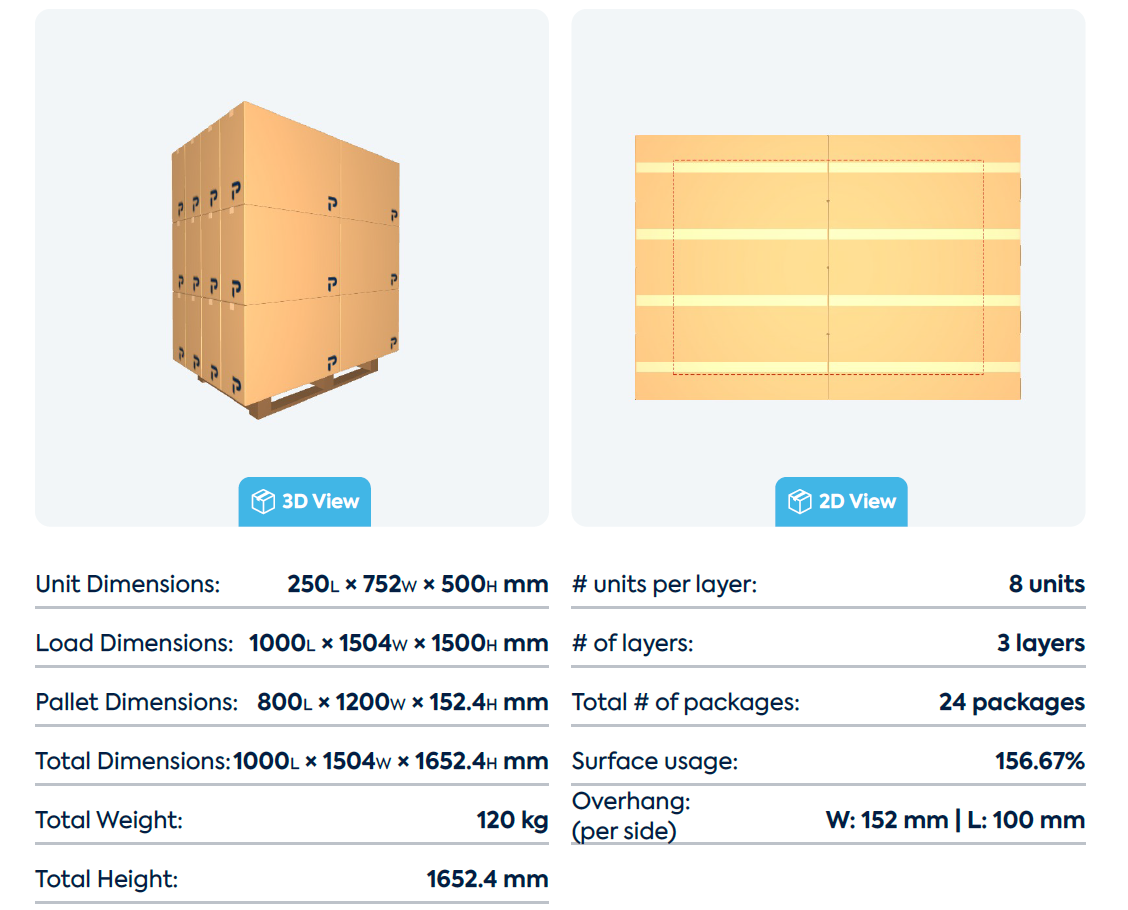The height and width of the screenshot is (910, 1128).
Task: Click the Pallet Dimensions value
Action: point(403,702)
